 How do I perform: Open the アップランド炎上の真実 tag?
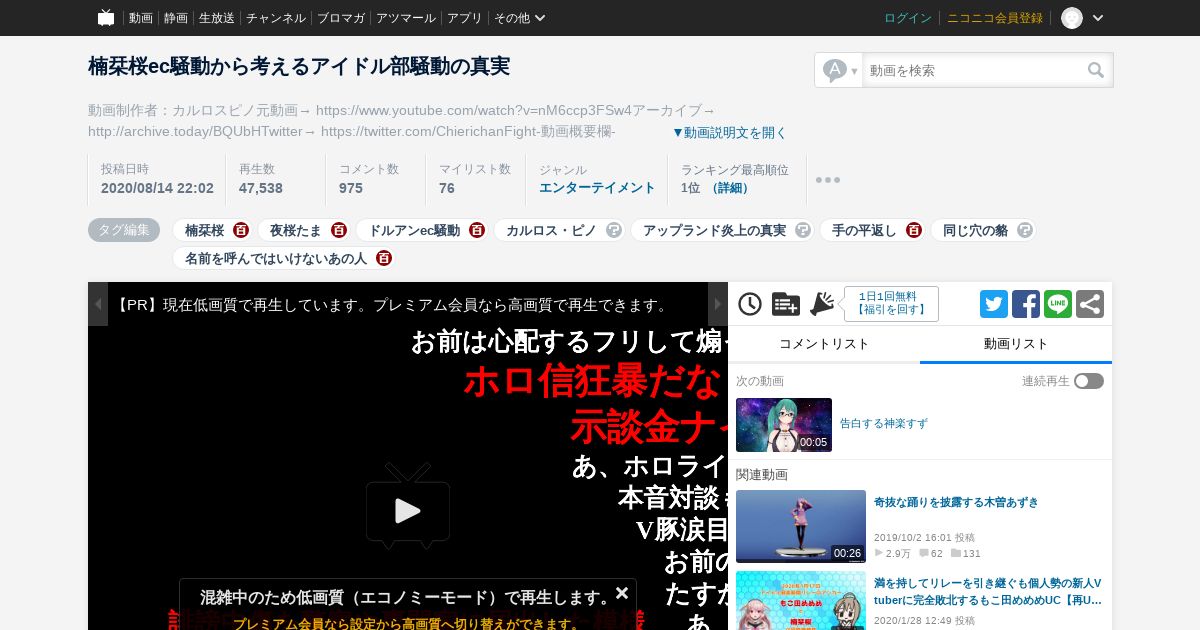coord(714,230)
